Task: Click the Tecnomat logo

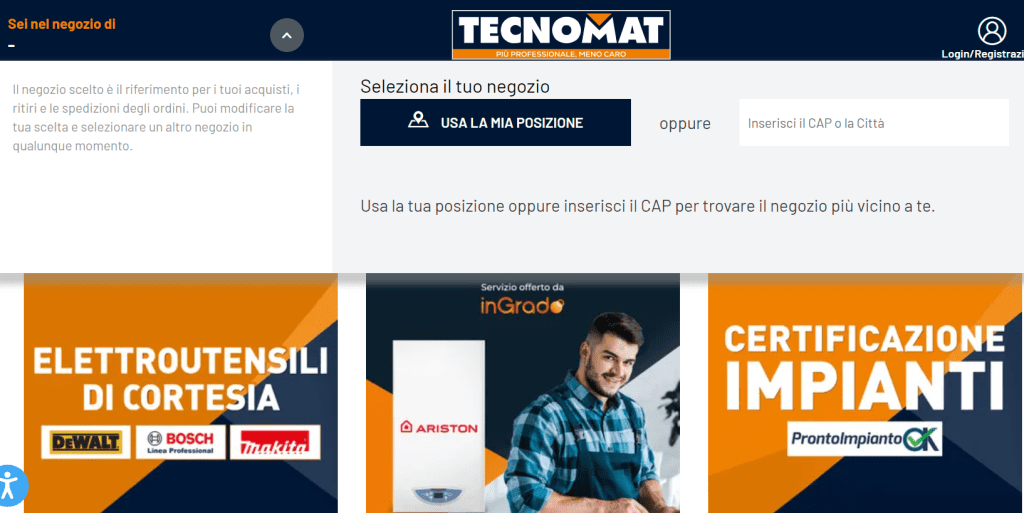Action: point(561,35)
